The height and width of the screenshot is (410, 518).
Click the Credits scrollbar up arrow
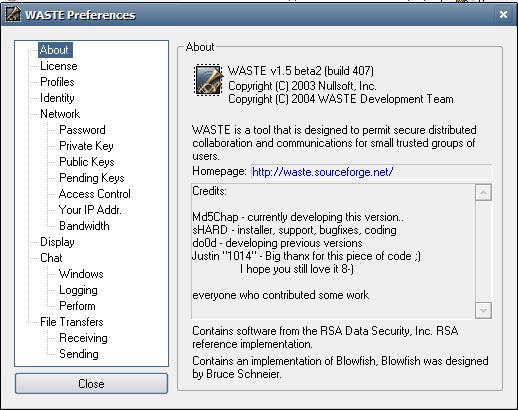483,192
